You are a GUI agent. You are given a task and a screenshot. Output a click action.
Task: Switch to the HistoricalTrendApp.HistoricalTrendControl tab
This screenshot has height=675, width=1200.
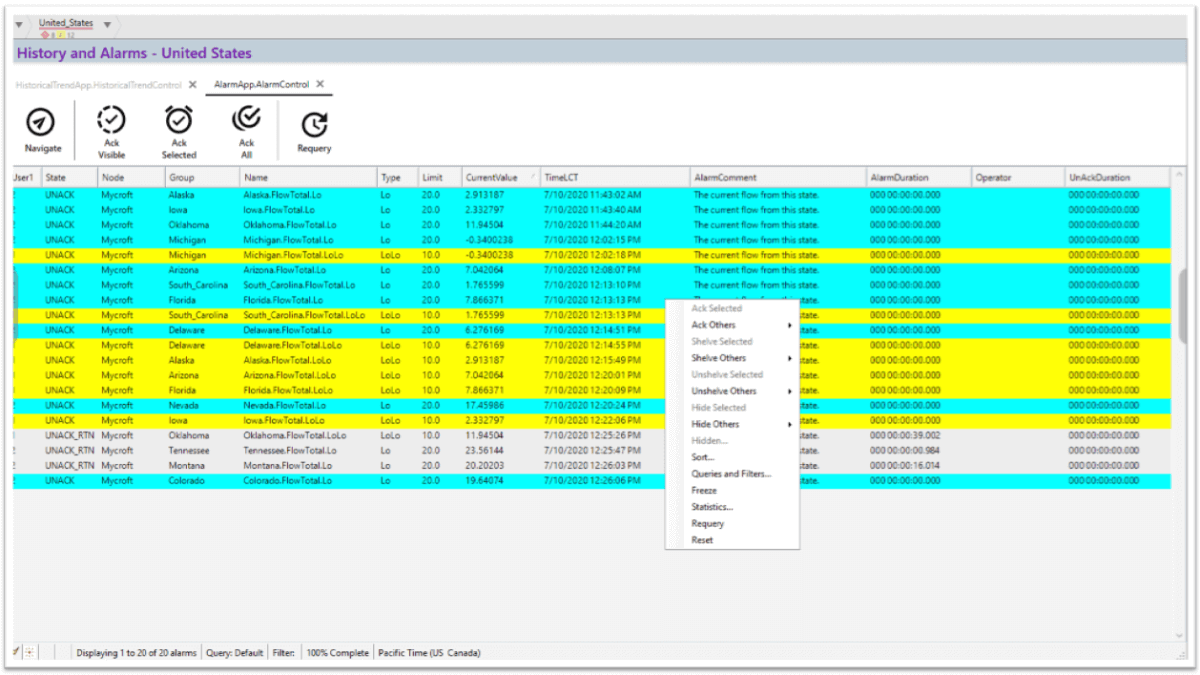tap(98, 85)
